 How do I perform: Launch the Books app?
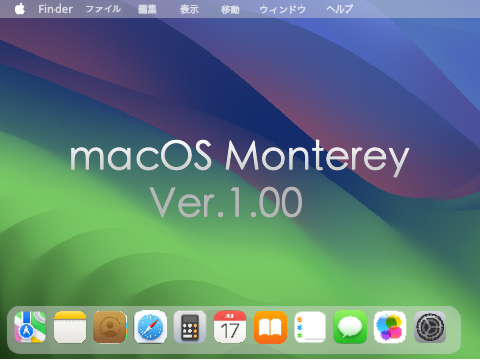(270, 327)
